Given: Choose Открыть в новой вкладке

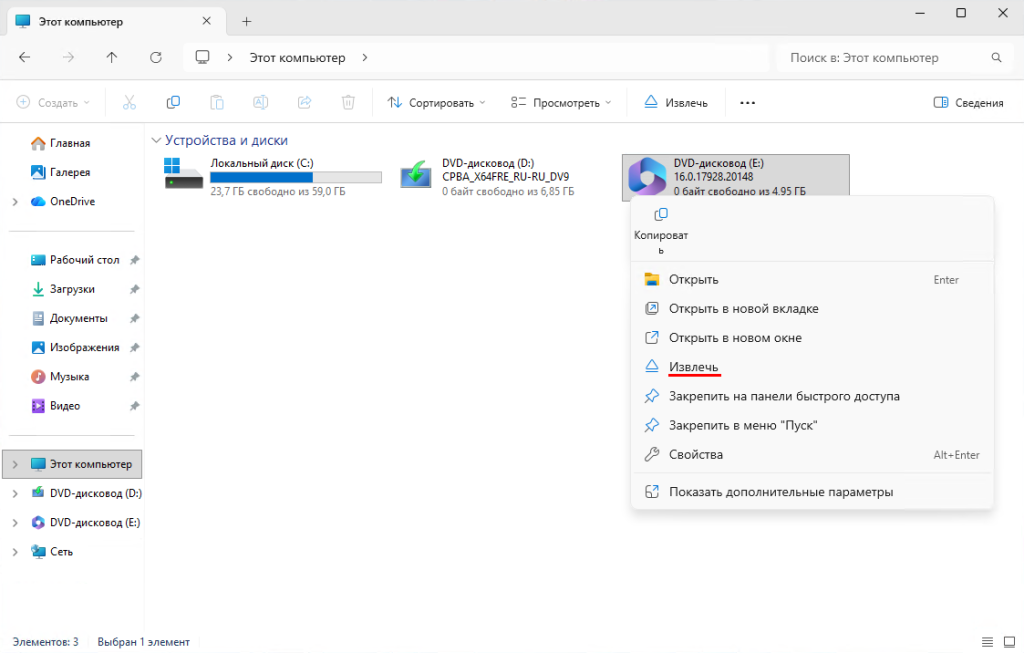Looking at the screenshot, I should point(812,309).
